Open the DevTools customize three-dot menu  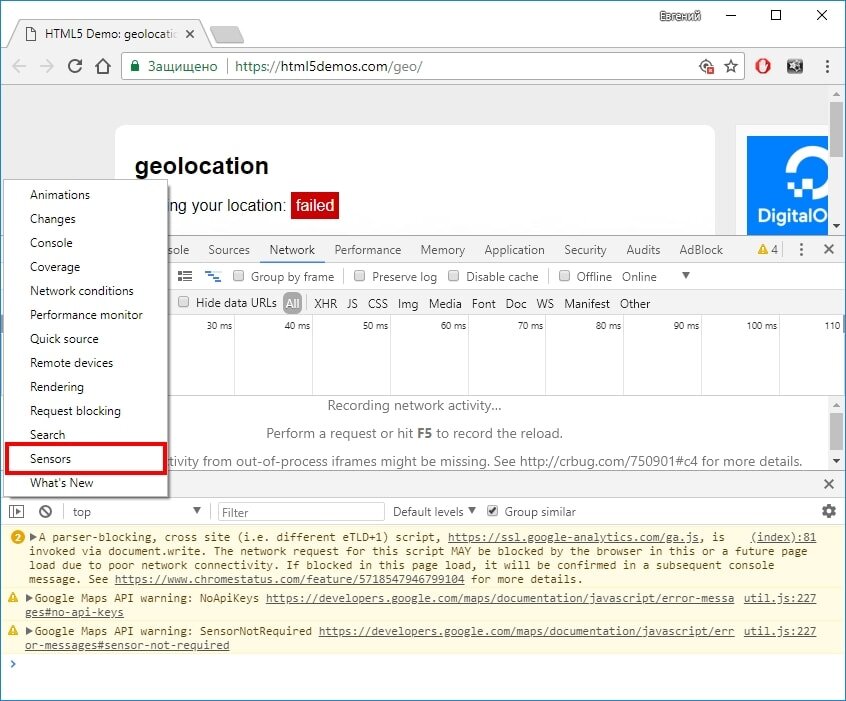pos(801,249)
